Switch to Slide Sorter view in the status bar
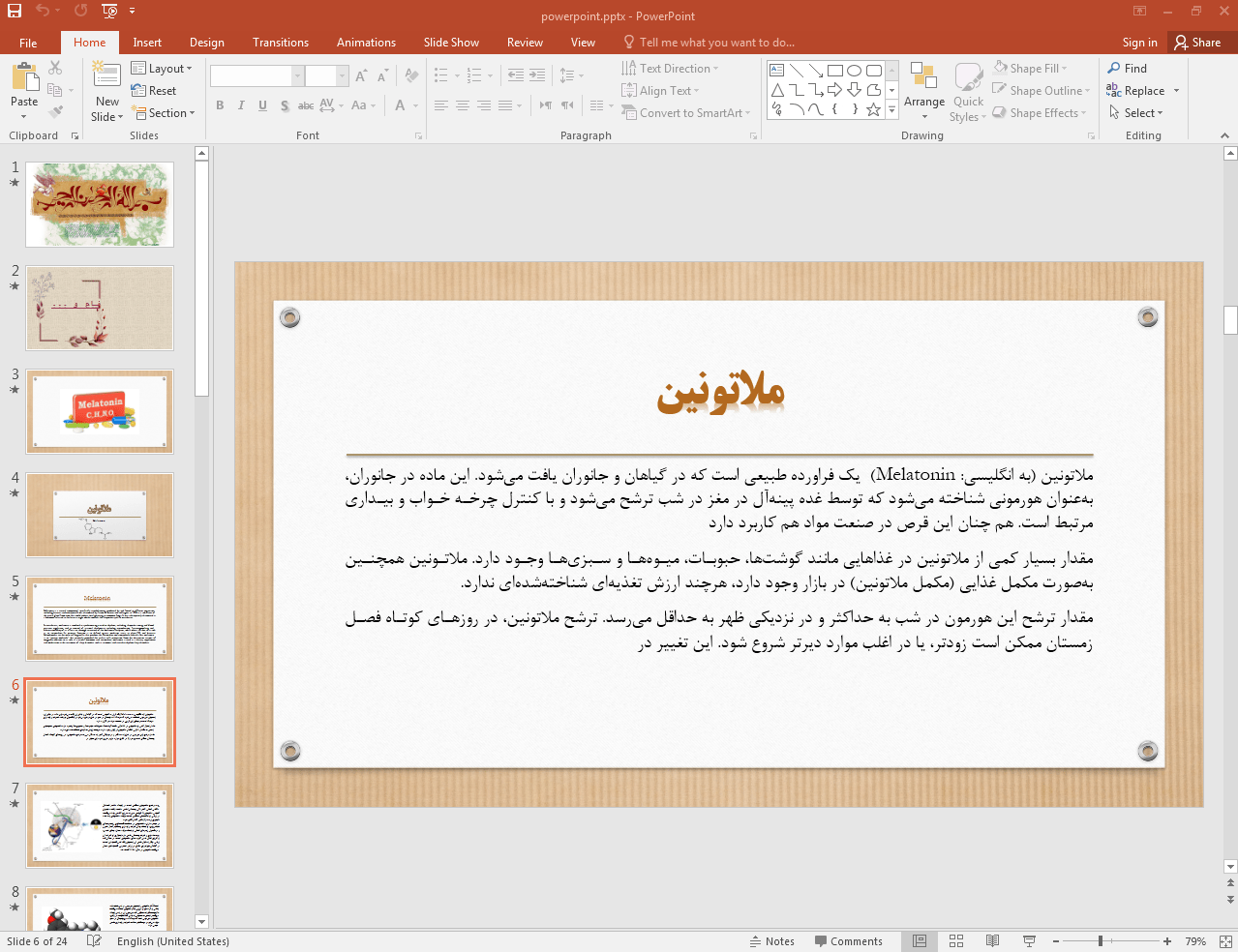 [x=956, y=941]
